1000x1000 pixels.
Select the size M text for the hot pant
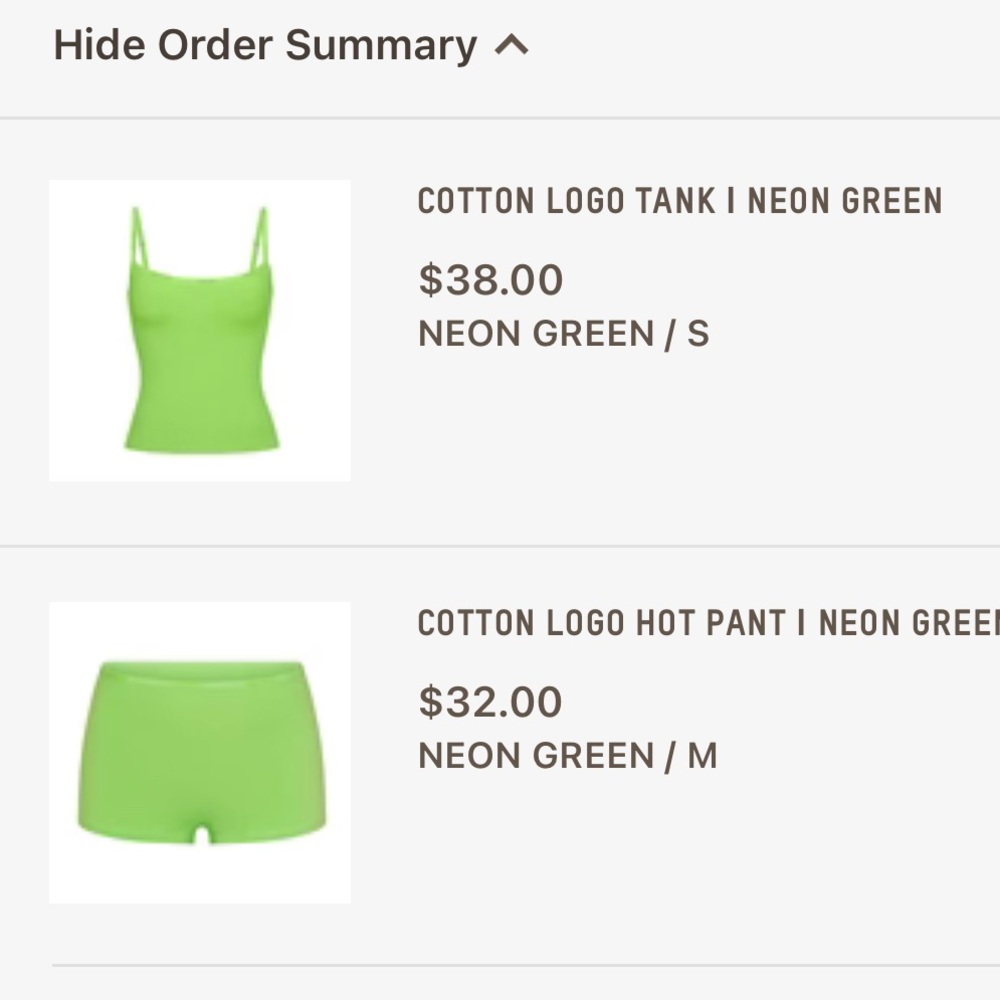point(707,755)
